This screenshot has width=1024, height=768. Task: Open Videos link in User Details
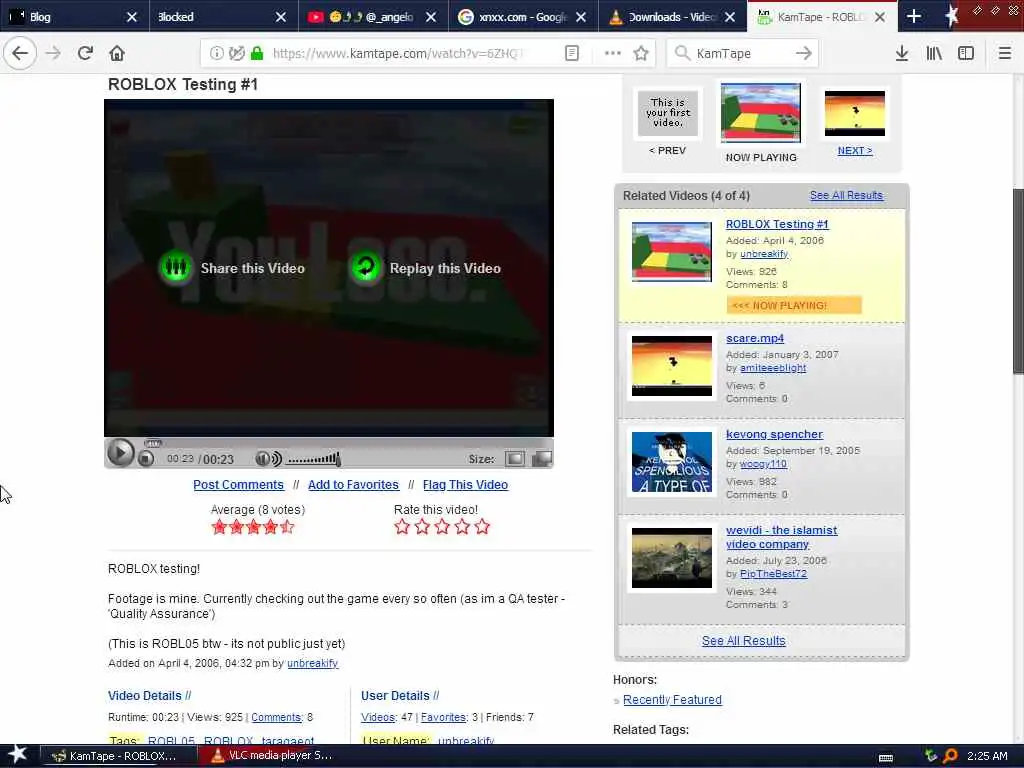pyautogui.click(x=378, y=717)
